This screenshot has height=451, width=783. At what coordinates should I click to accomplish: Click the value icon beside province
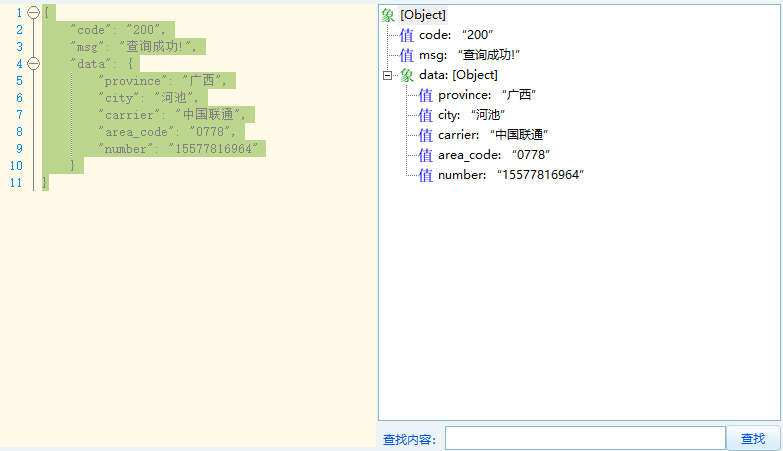coord(425,95)
